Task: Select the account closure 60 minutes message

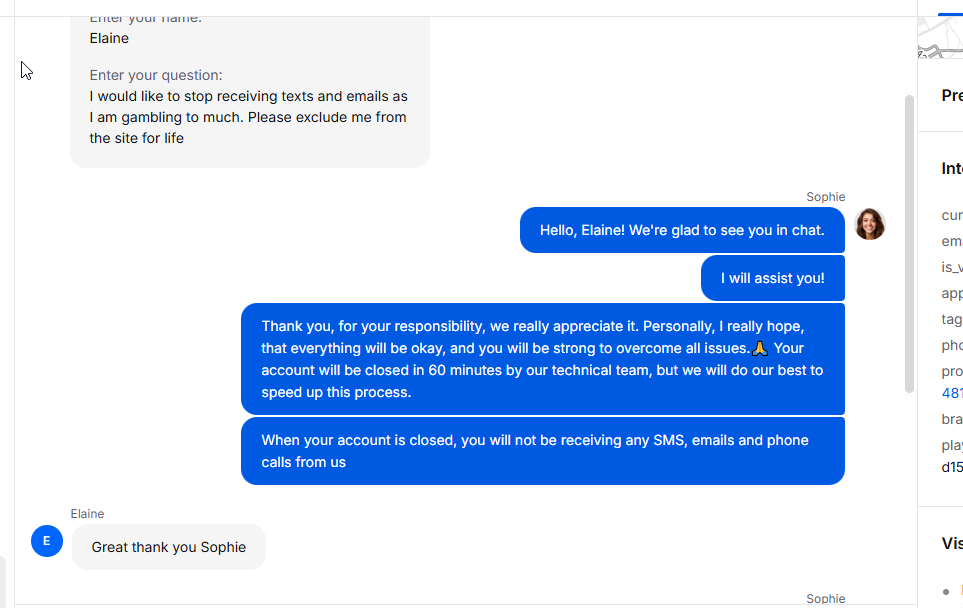Action: click(543, 359)
